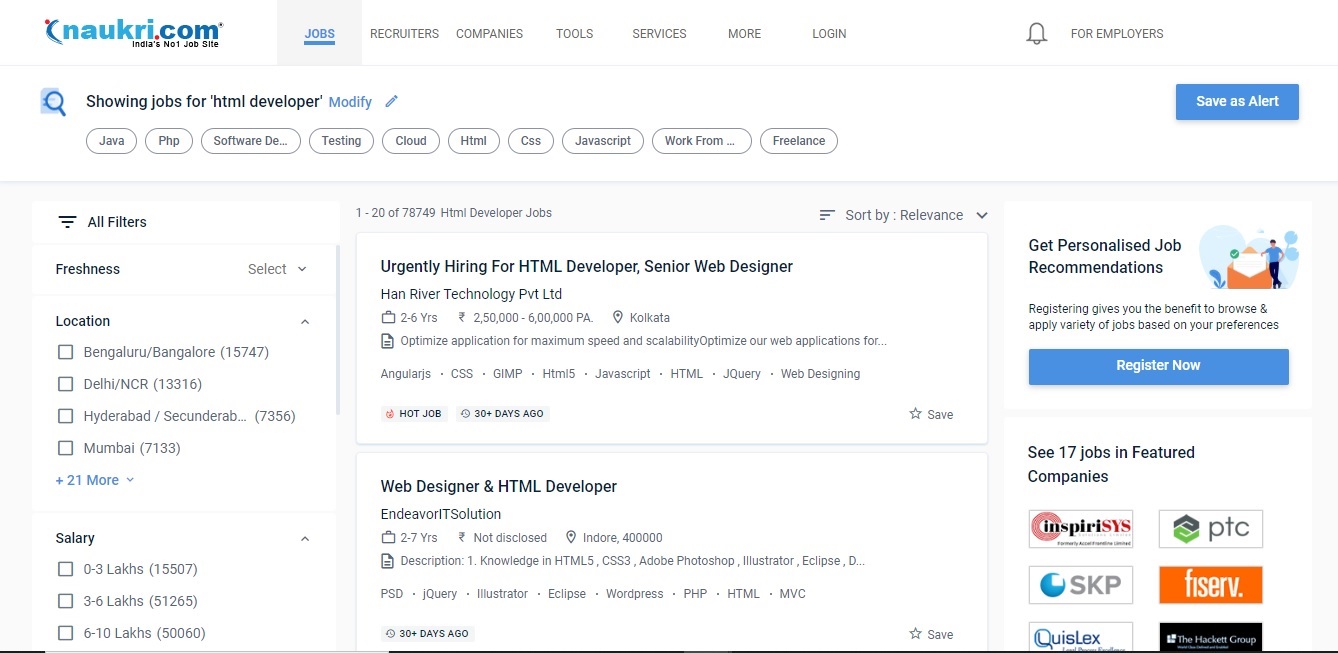Click the star Save icon on Han River job

[x=915, y=414]
